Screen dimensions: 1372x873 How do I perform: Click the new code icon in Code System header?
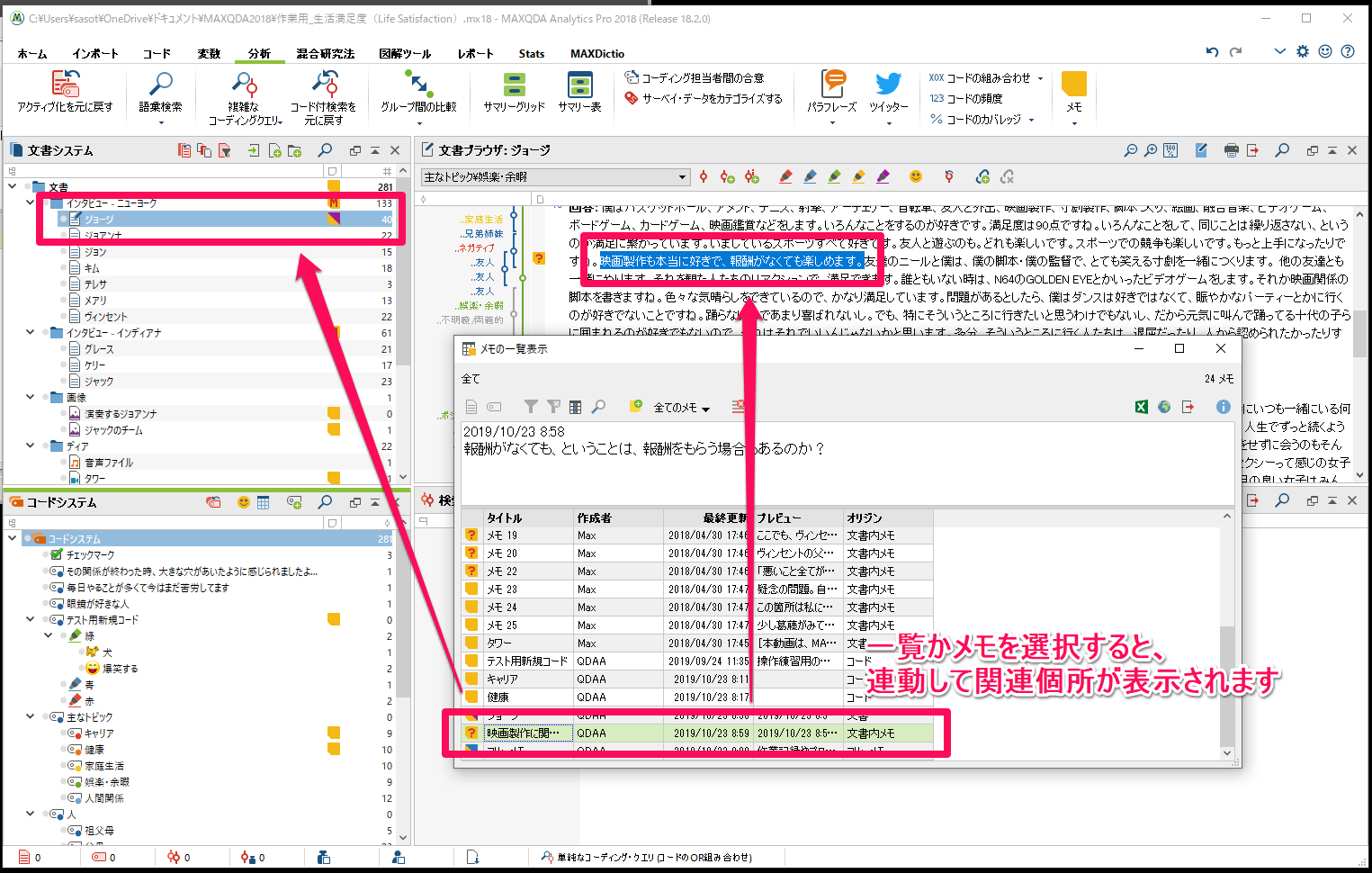pyautogui.click(x=294, y=502)
